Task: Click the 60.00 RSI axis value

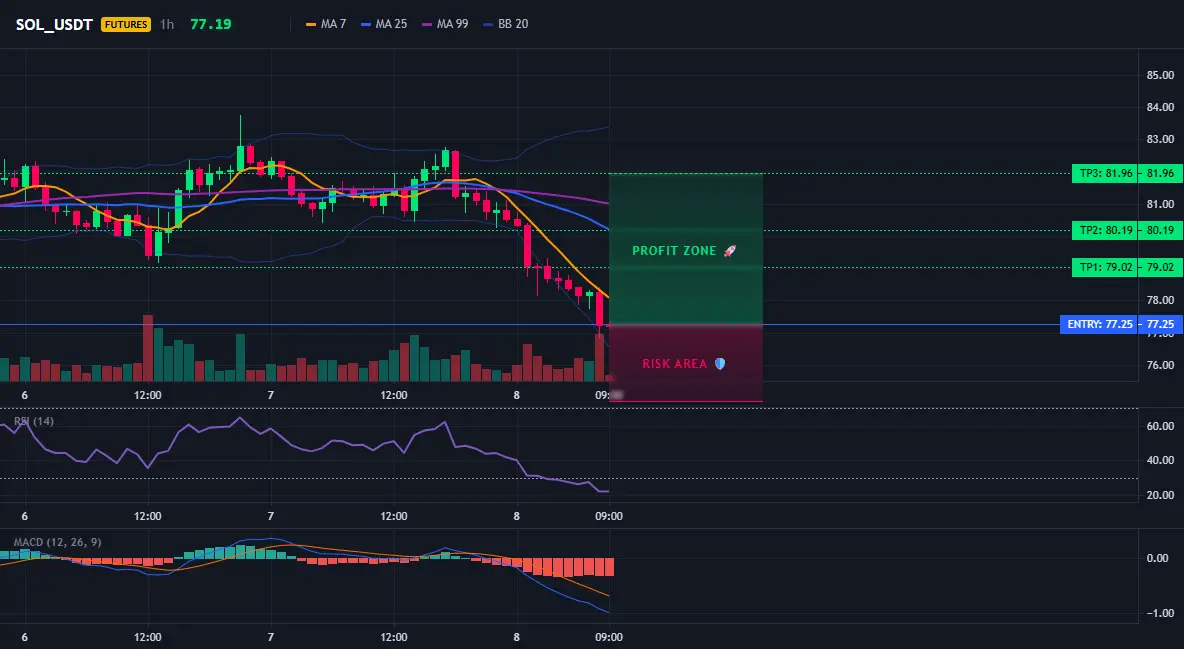Action: tap(1161, 426)
